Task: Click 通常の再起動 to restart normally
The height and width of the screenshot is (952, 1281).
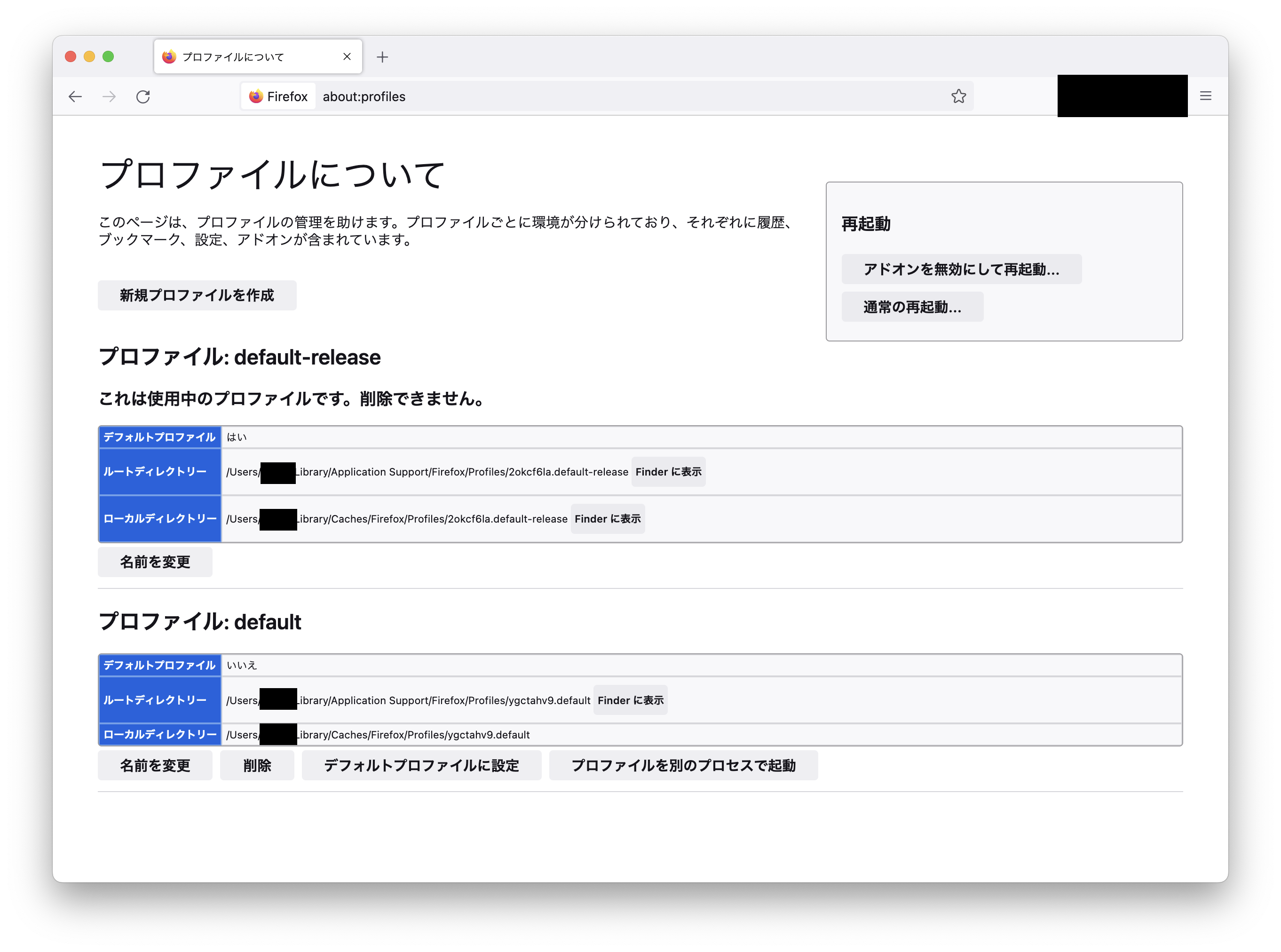Action: pos(912,307)
